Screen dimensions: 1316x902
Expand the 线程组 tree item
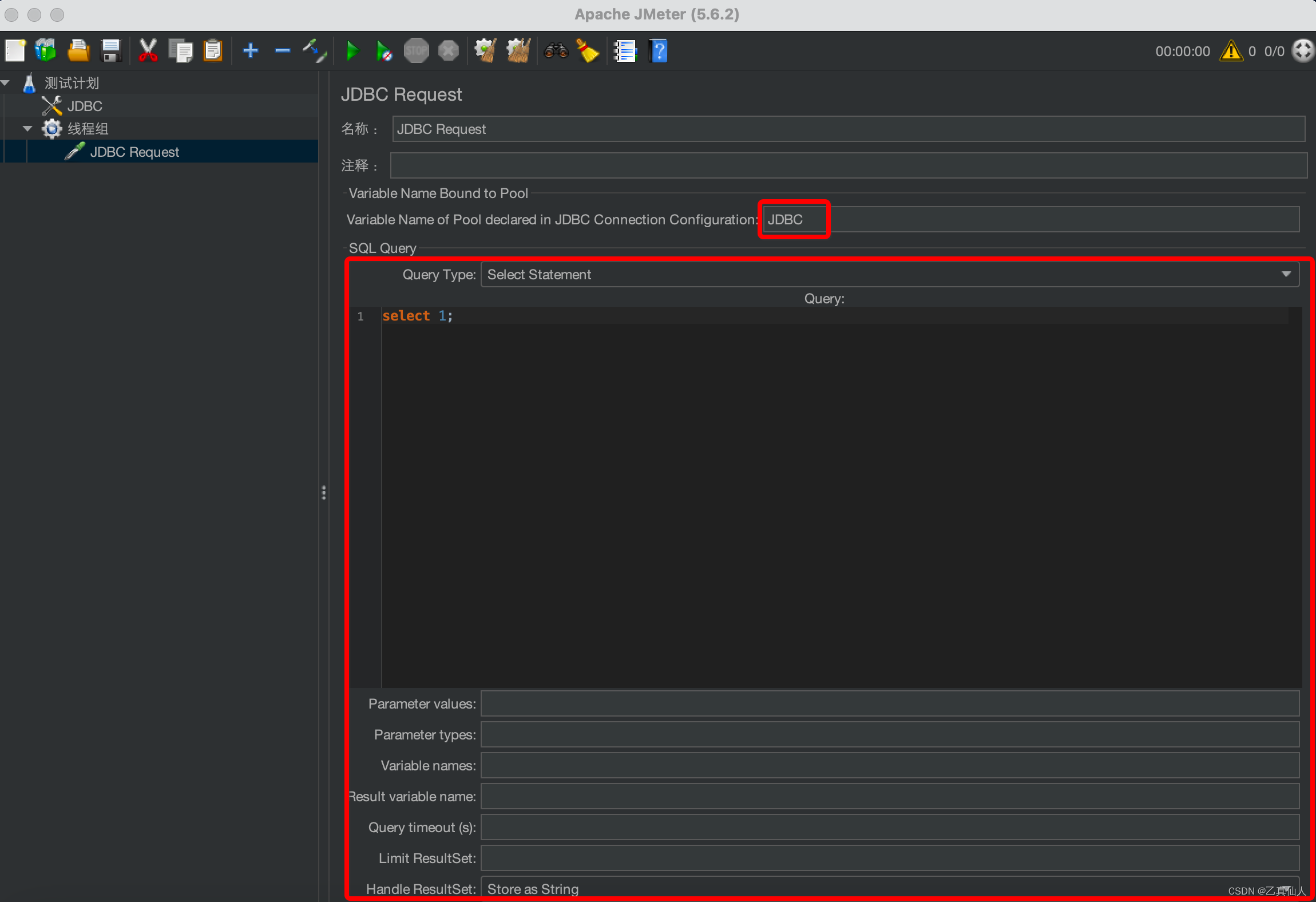(x=27, y=127)
